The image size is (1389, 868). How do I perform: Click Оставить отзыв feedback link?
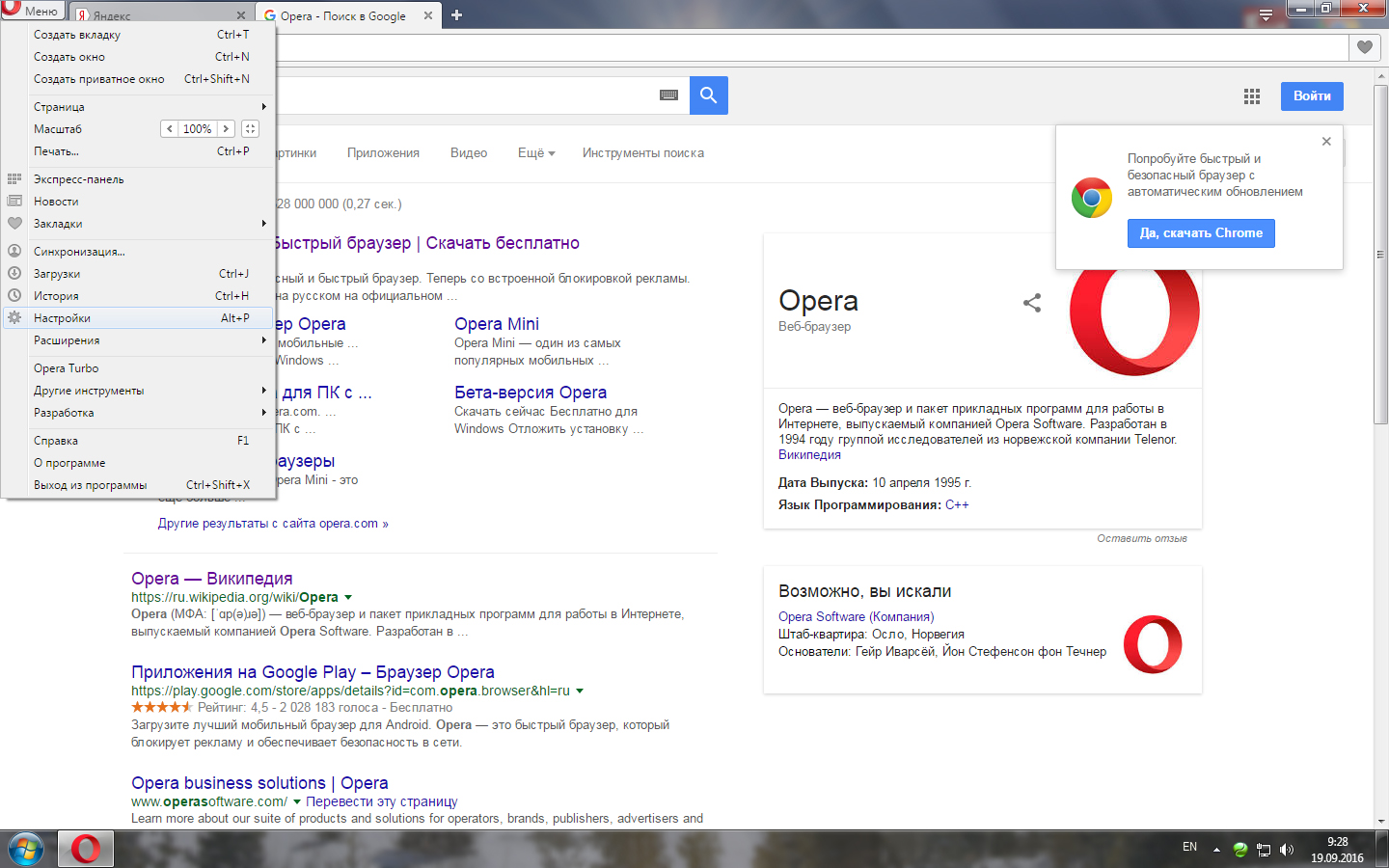tap(1142, 538)
